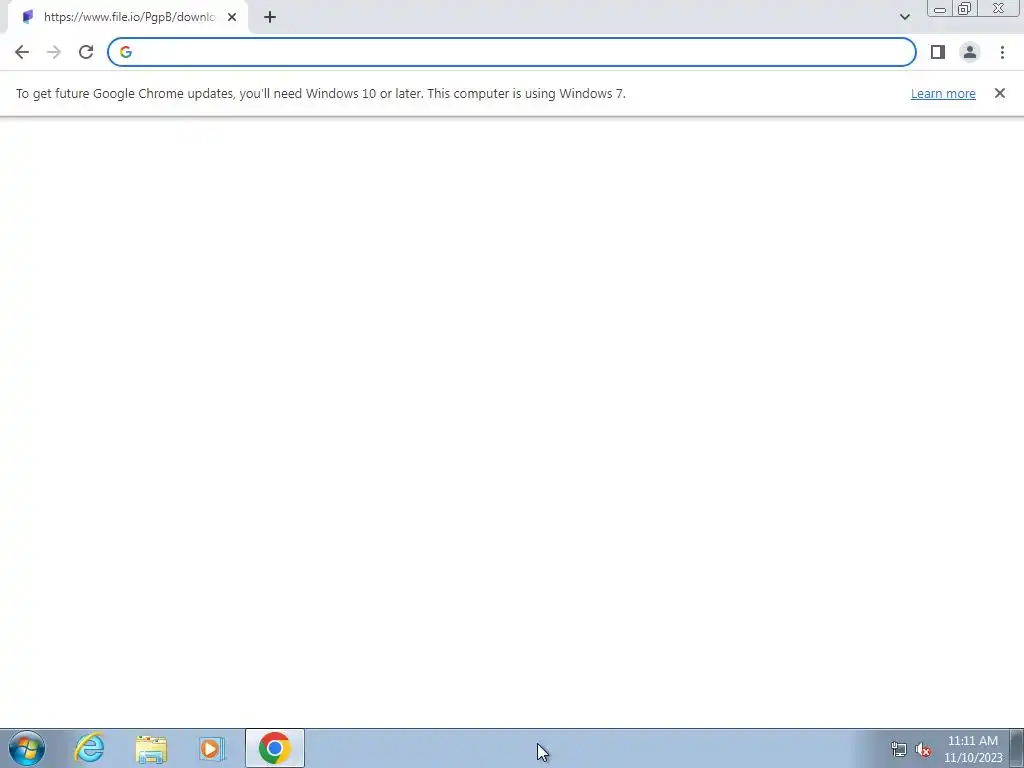Click the forward navigation arrow
The image size is (1024, 768).
pos(54,52)
